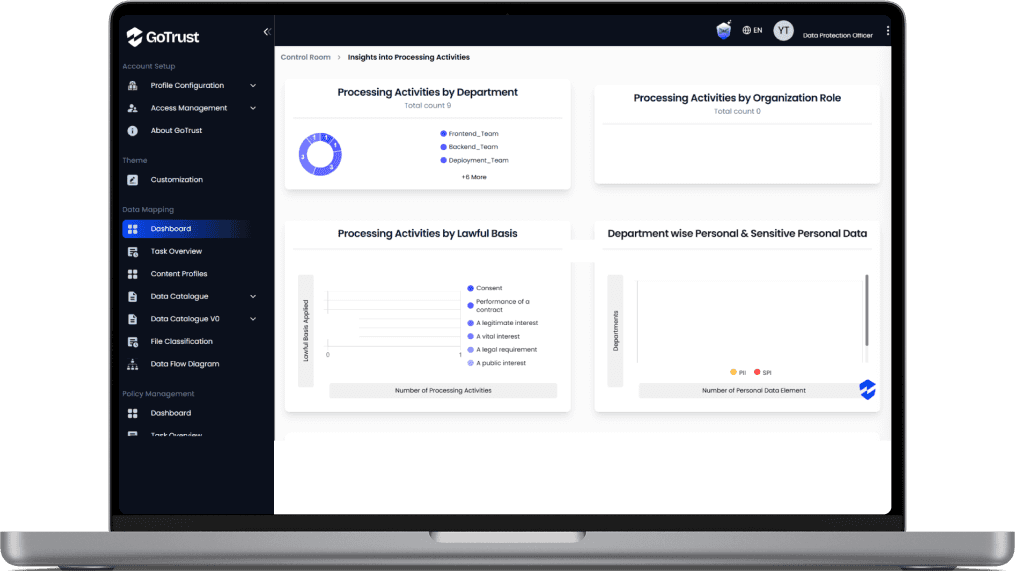Click the globe language icon
Viewport: 1015px width, 571px height.
pyautogui.click(x=746, y=30)
